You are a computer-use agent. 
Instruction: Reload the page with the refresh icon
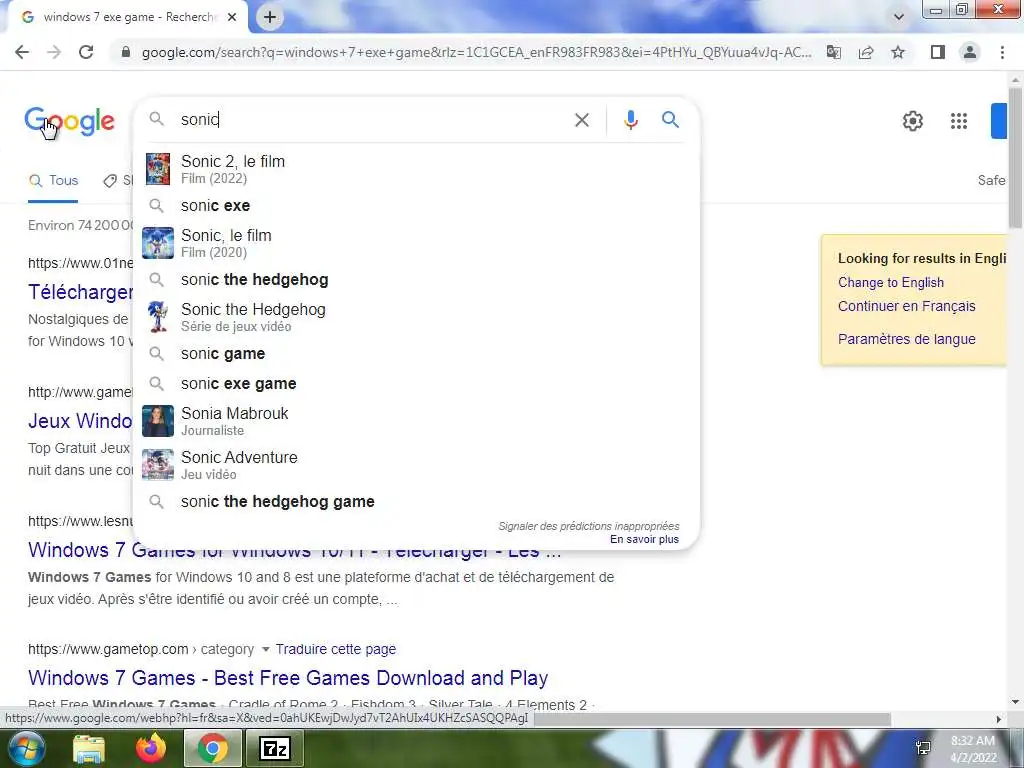(86, 52)
